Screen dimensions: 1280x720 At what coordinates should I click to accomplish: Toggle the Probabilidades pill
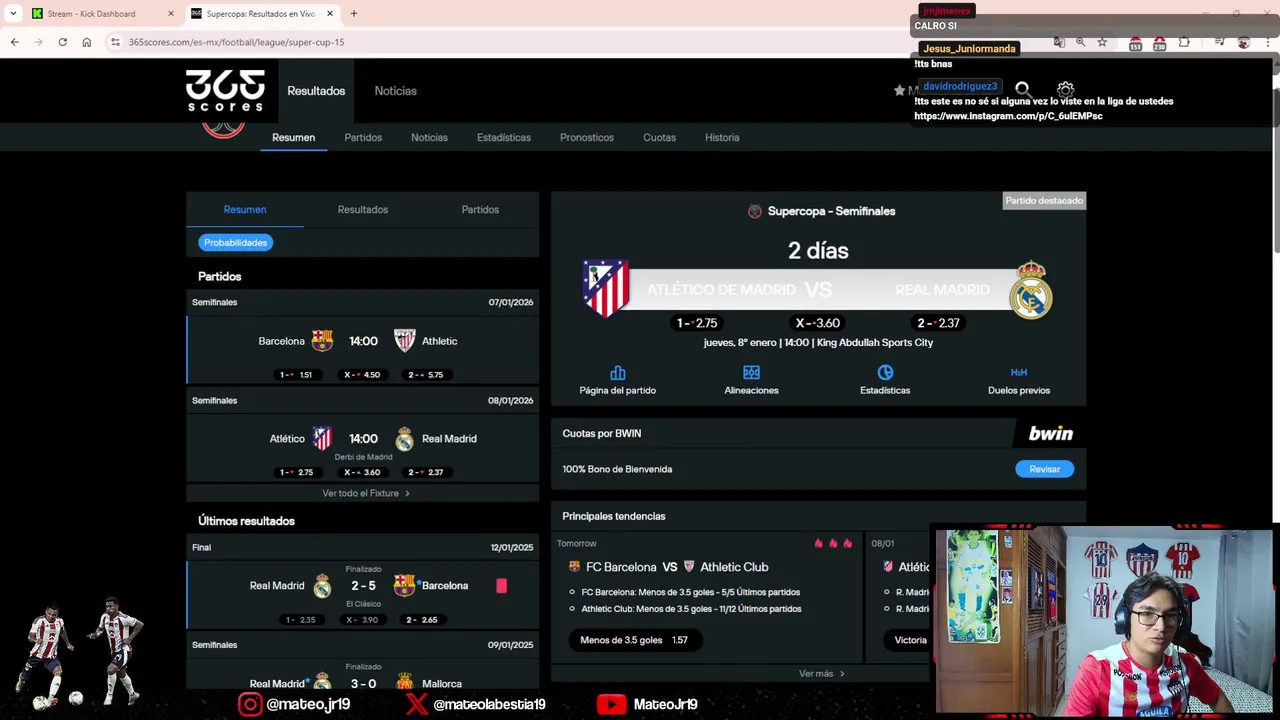236,242
